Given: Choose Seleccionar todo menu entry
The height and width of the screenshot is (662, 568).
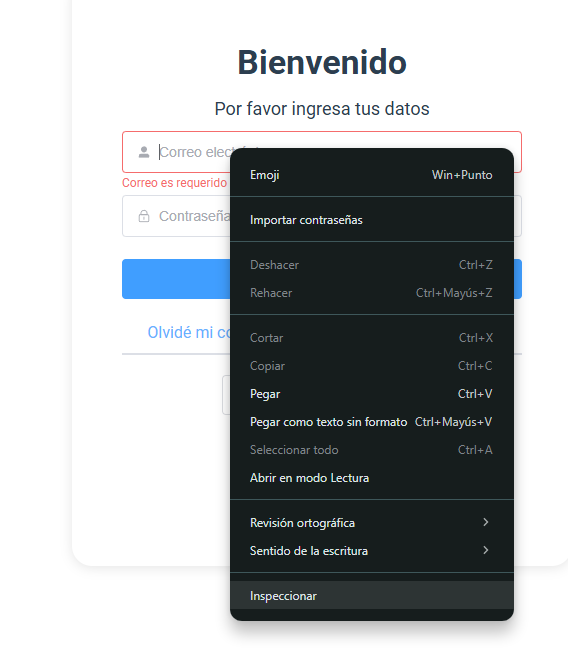Looking at the screenshot, I should [372, 450].
